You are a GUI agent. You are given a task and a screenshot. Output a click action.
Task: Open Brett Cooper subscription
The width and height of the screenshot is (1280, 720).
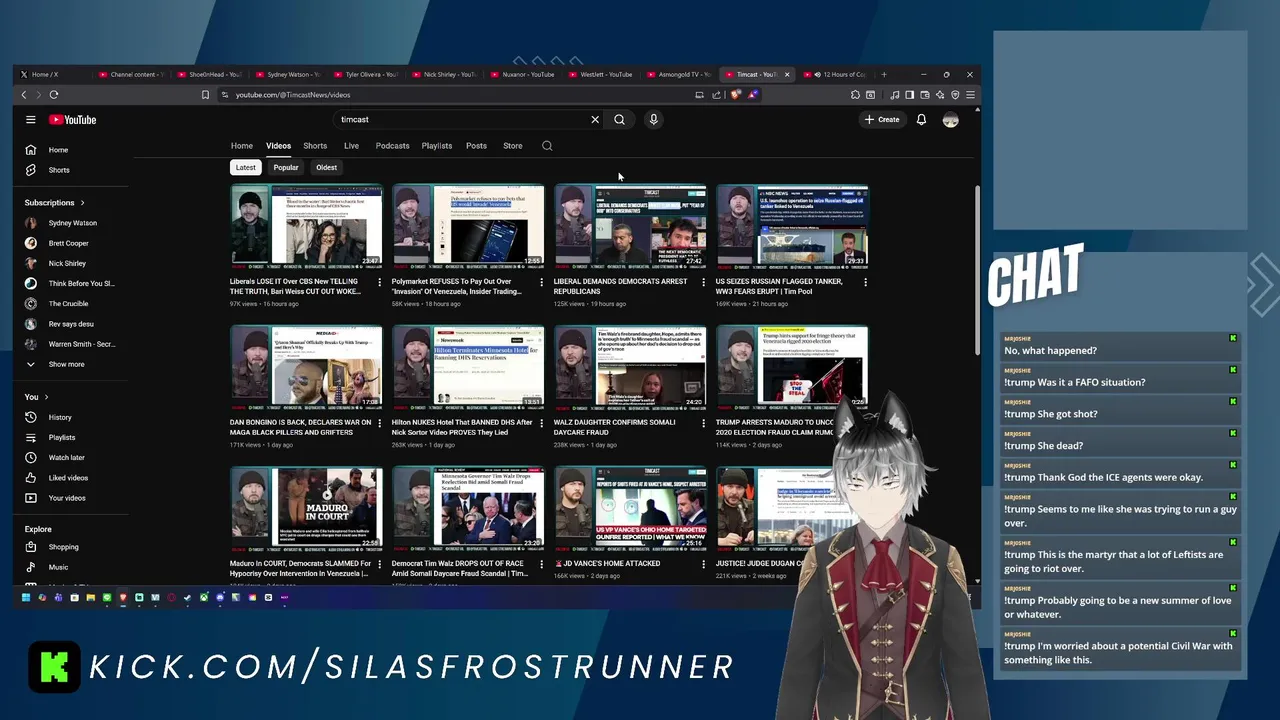(75, 243)
